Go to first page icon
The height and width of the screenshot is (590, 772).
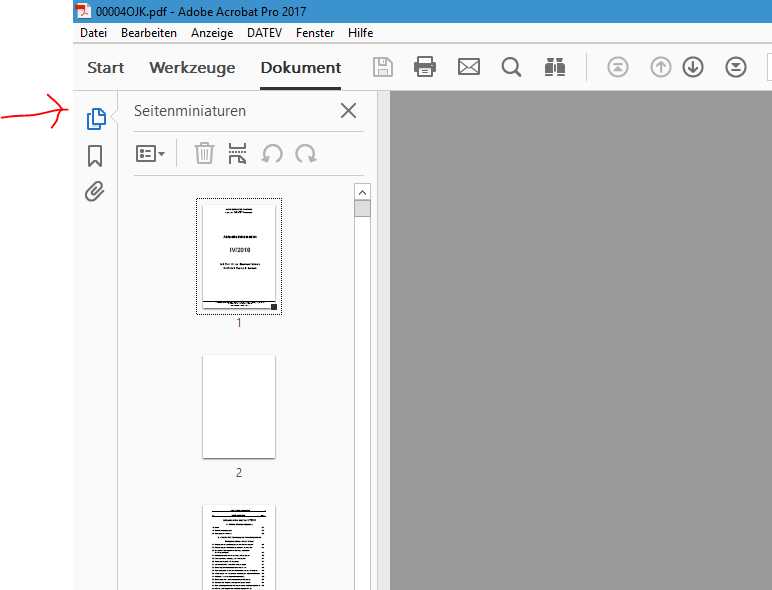click(x=617, y=67)
